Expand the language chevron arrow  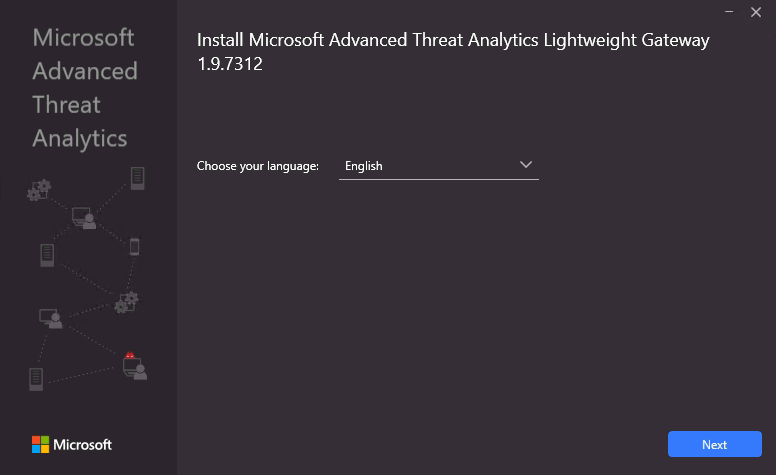[x=526, y=164]
